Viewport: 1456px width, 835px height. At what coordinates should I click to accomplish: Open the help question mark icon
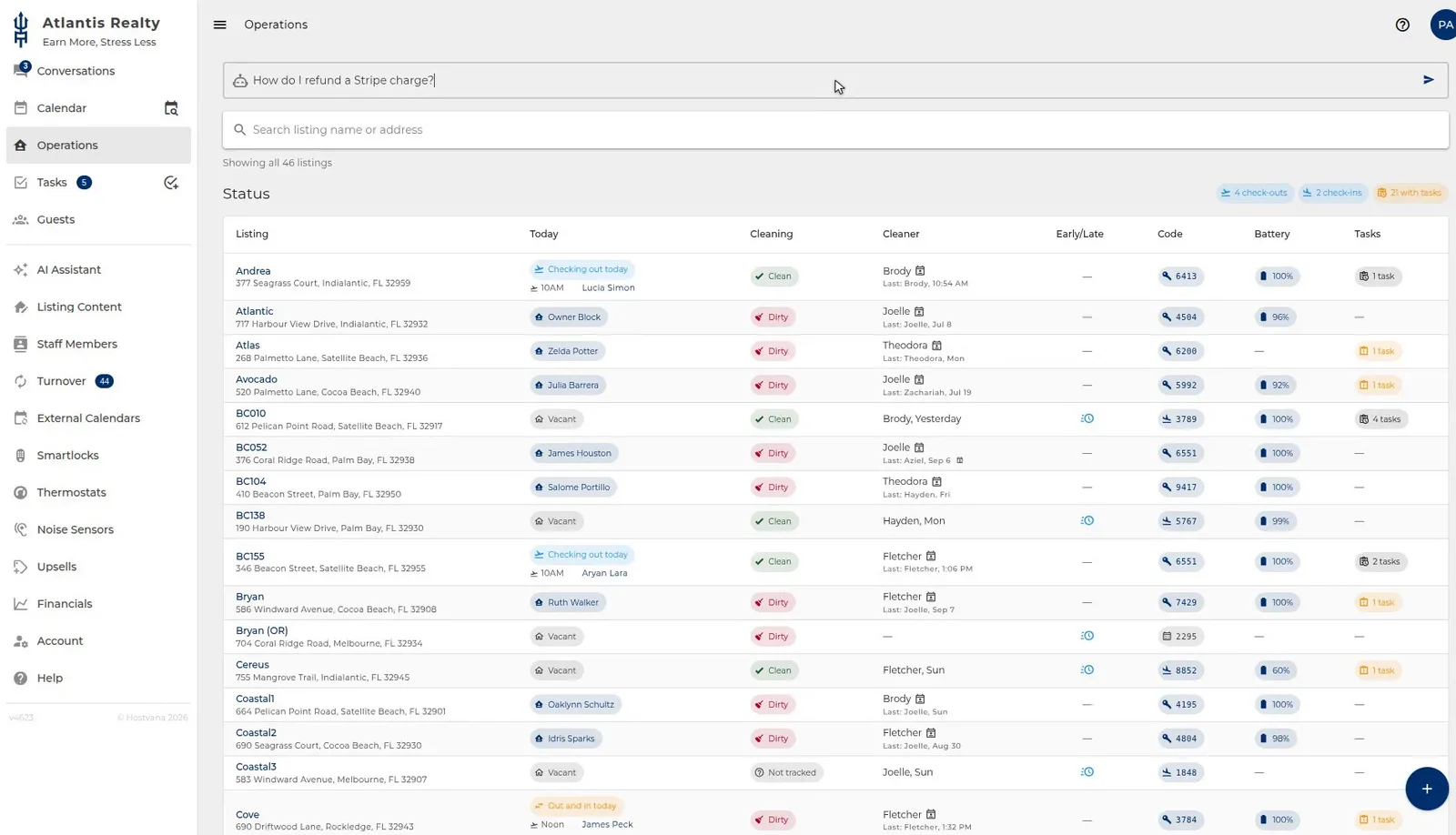[x=1402, y=25]
